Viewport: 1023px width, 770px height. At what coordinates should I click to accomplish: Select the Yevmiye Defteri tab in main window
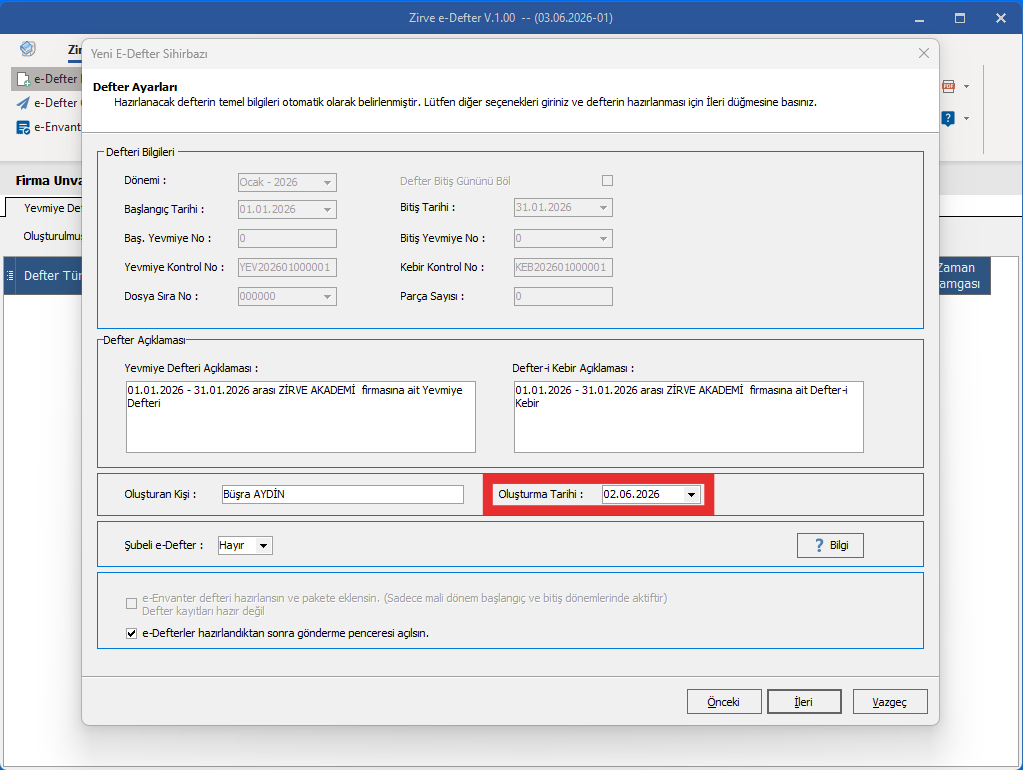click(52, 208)
